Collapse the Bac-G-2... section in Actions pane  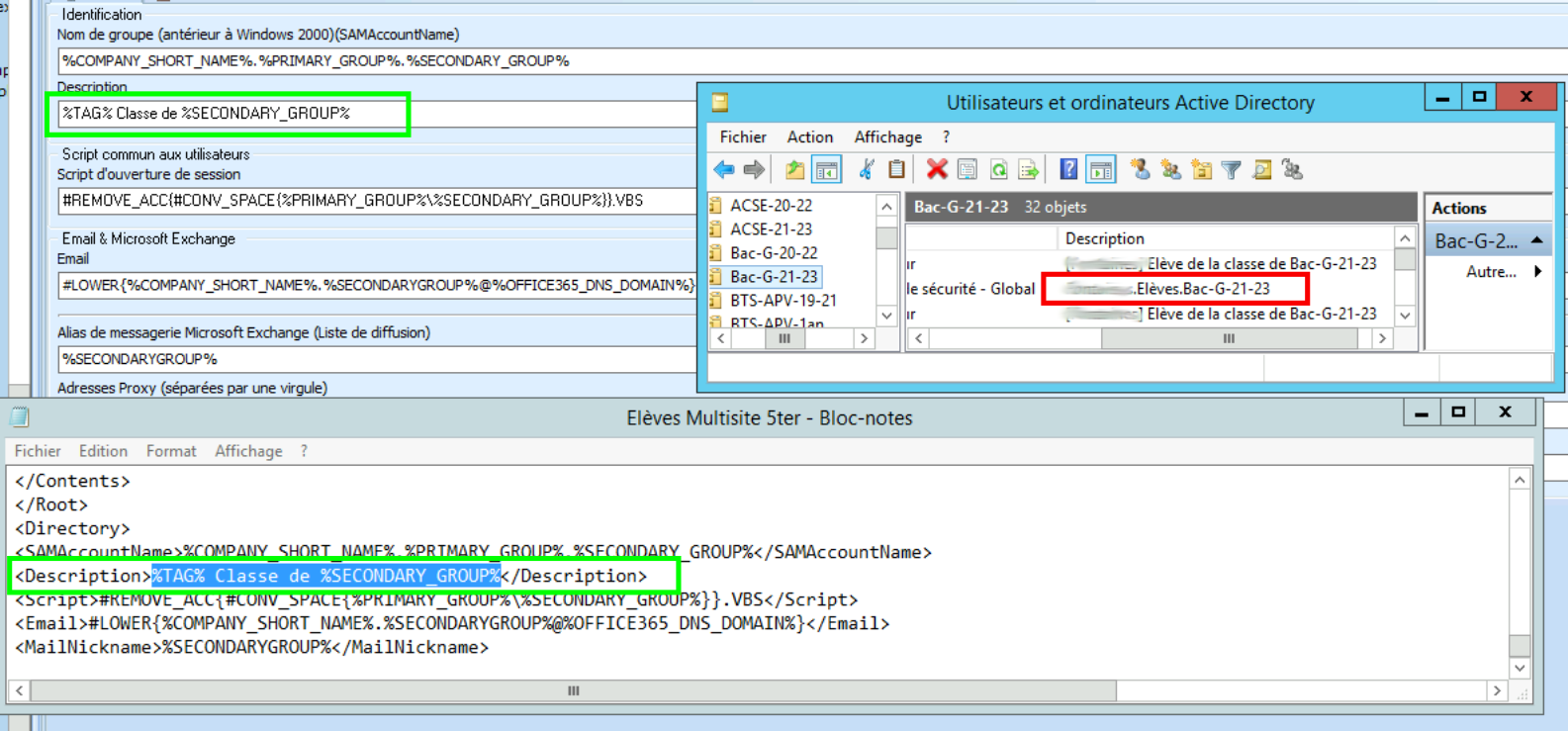coord(1537,240)
